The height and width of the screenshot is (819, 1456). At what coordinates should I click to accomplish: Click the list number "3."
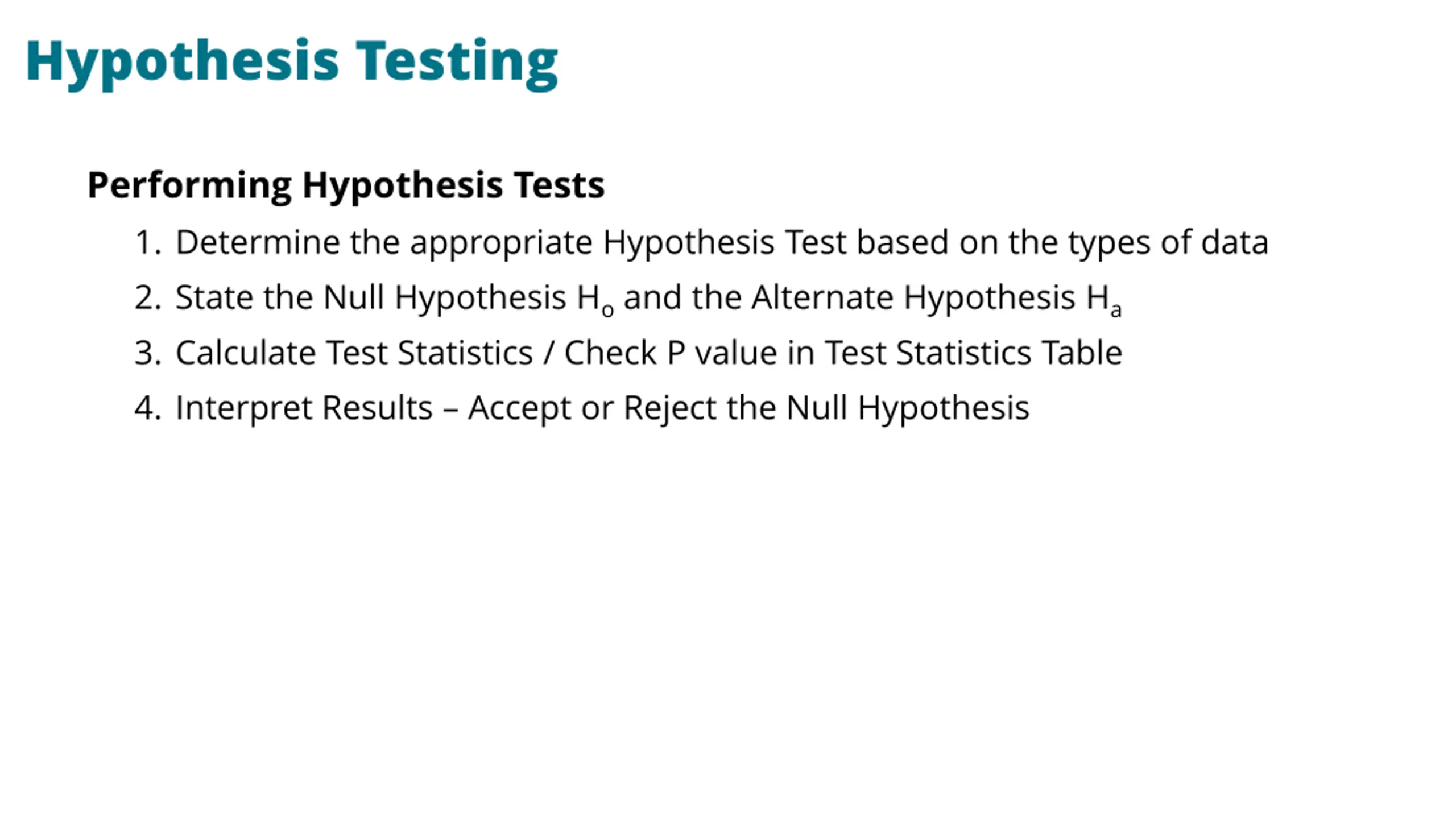pos(147,353)
